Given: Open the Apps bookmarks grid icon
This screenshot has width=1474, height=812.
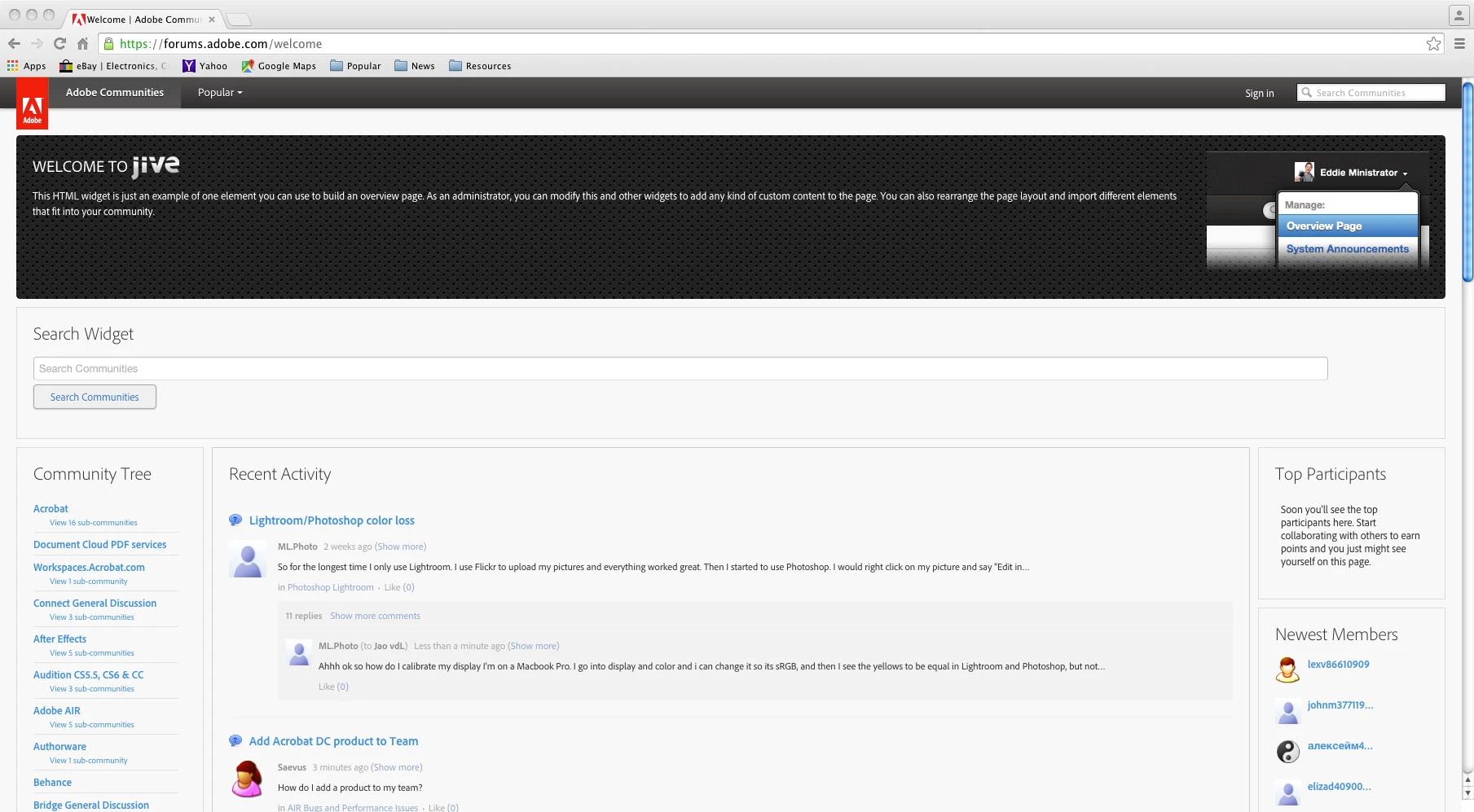Looking at the screenshot, I should click(12, 66).
